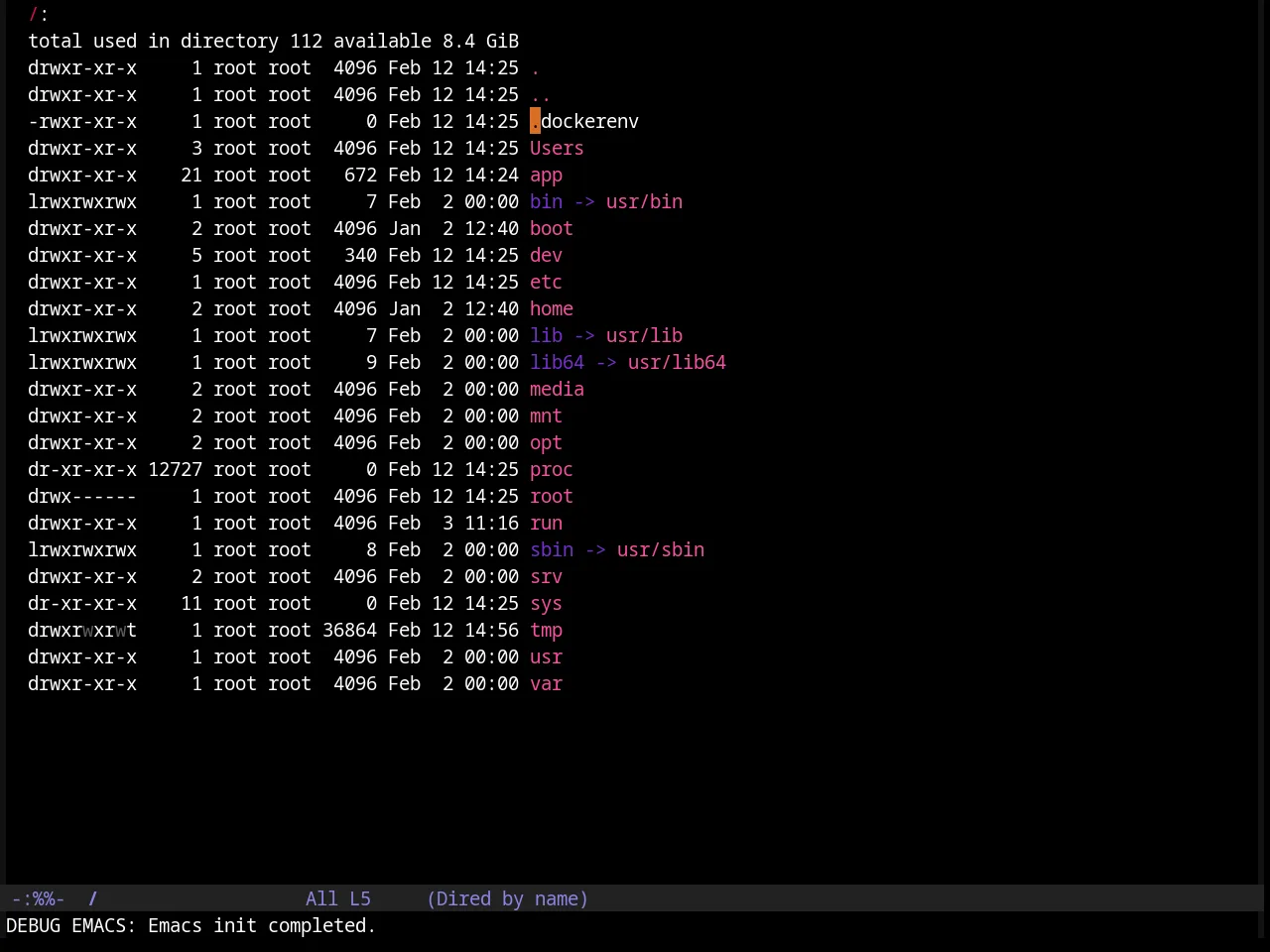
Task: Open the Users directory entry
Action: pyautogui.click(x=557, y=148)
